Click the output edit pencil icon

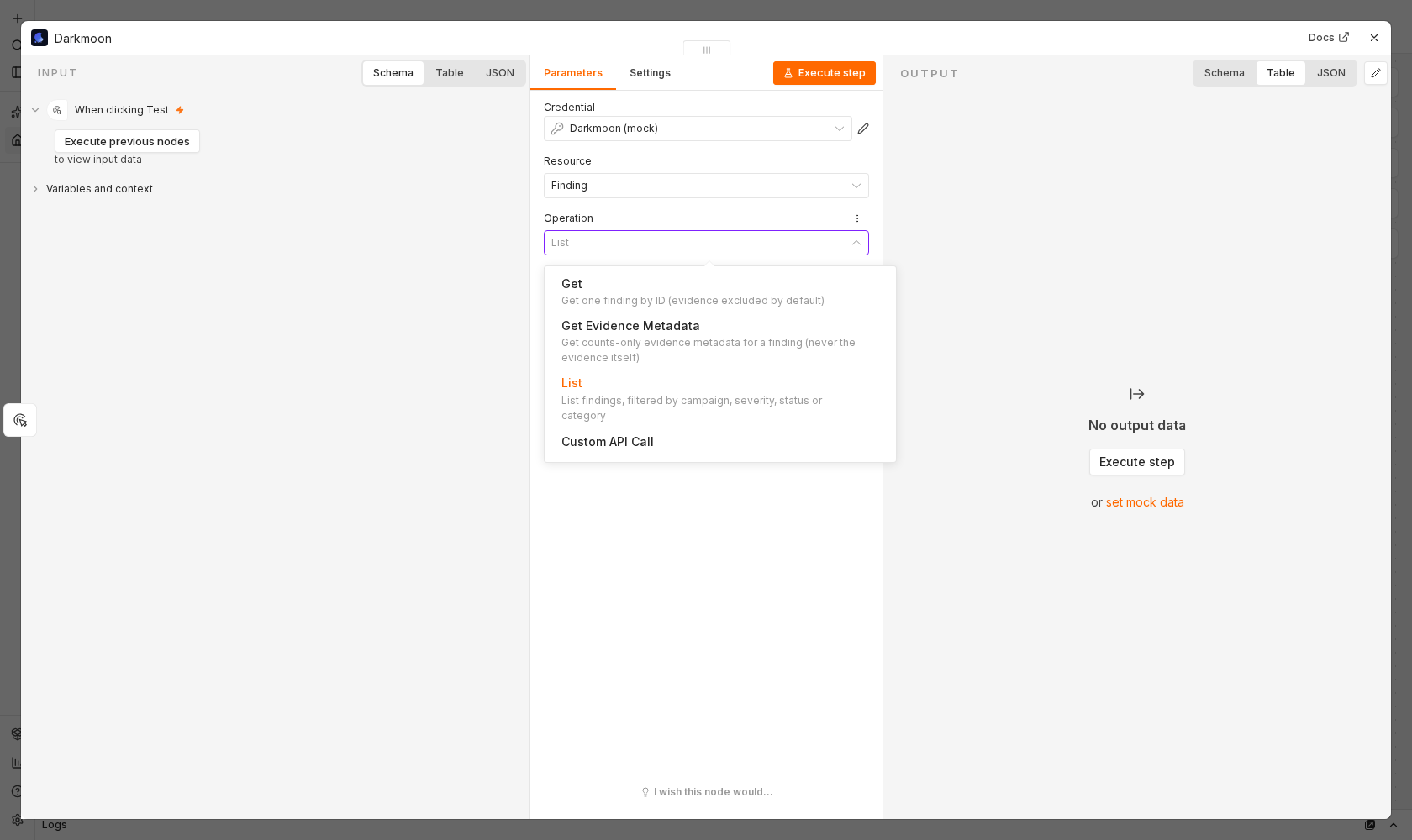point(1376,73)
